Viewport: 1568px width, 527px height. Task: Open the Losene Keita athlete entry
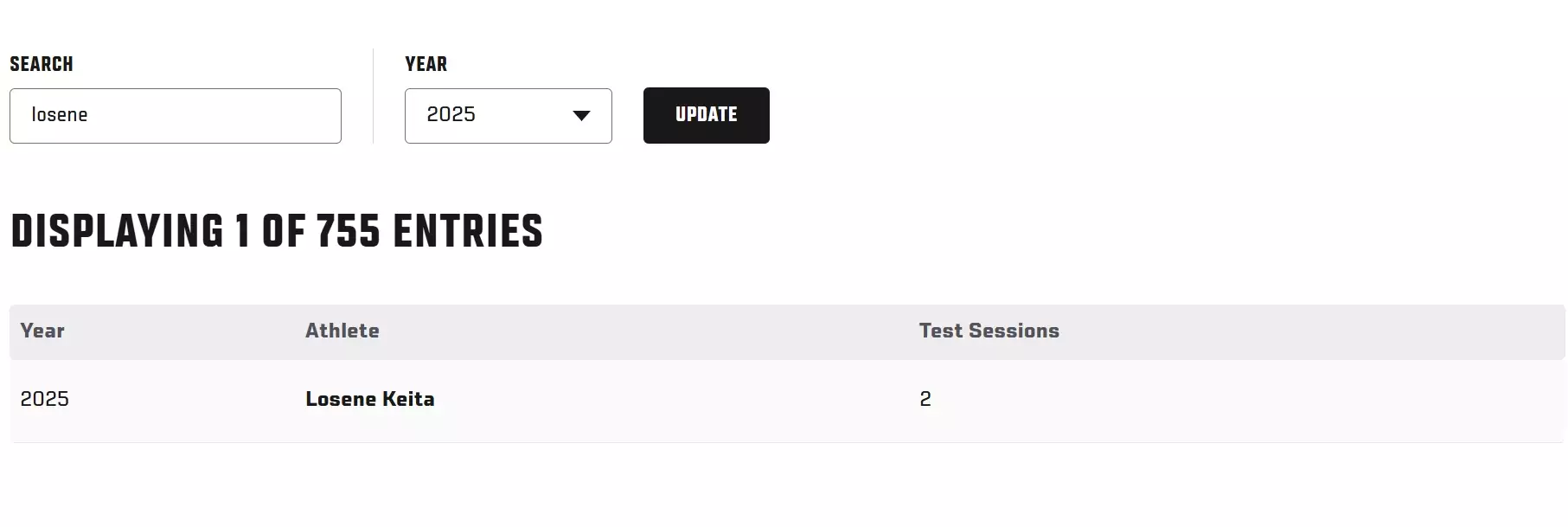click(x=369, y=399)
